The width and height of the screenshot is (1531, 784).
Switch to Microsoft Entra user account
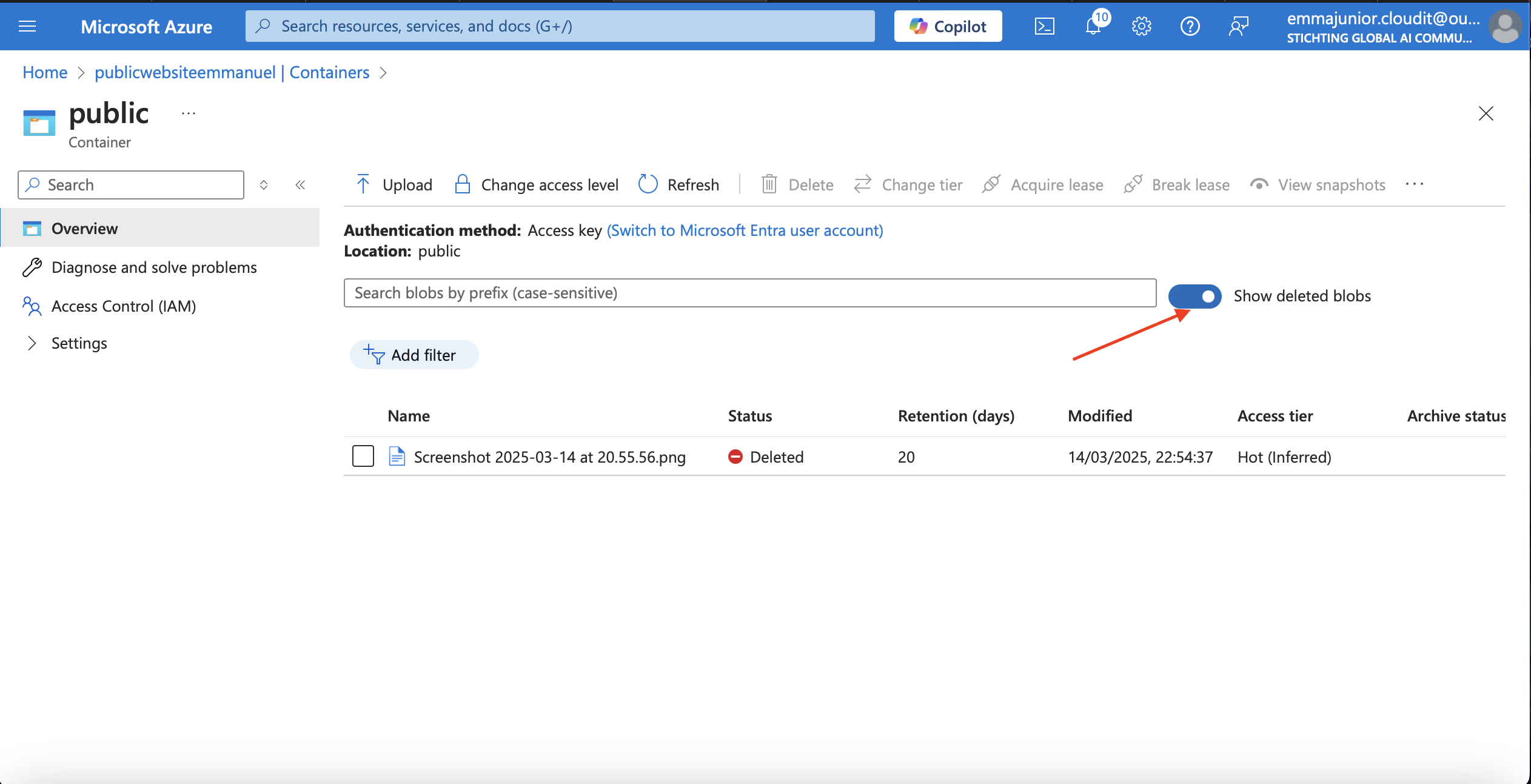coord(745,230)
